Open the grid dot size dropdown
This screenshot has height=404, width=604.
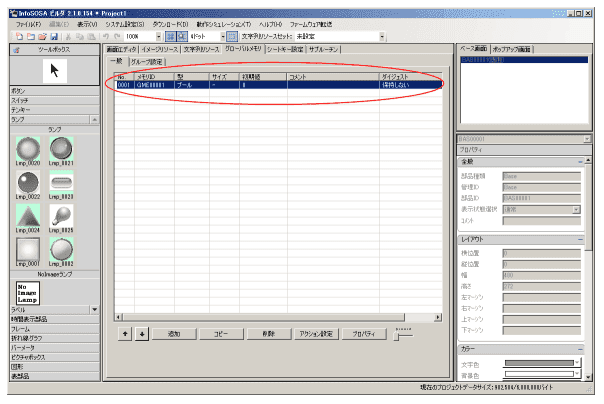(x=220, y=34)
